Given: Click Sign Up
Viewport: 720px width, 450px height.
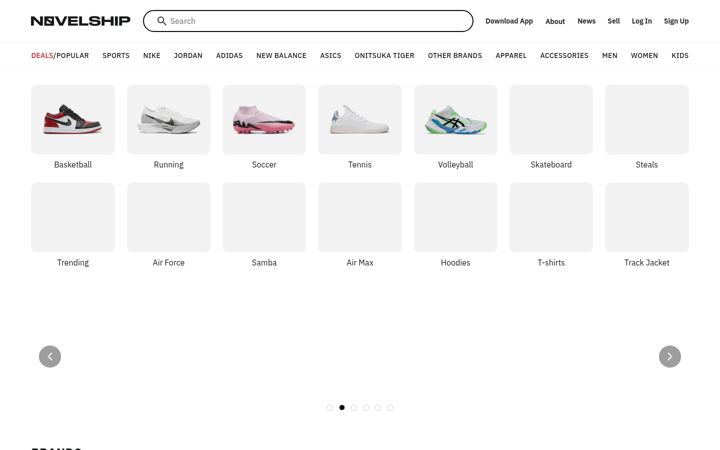Looking at the screenshot, I should 676,21.
